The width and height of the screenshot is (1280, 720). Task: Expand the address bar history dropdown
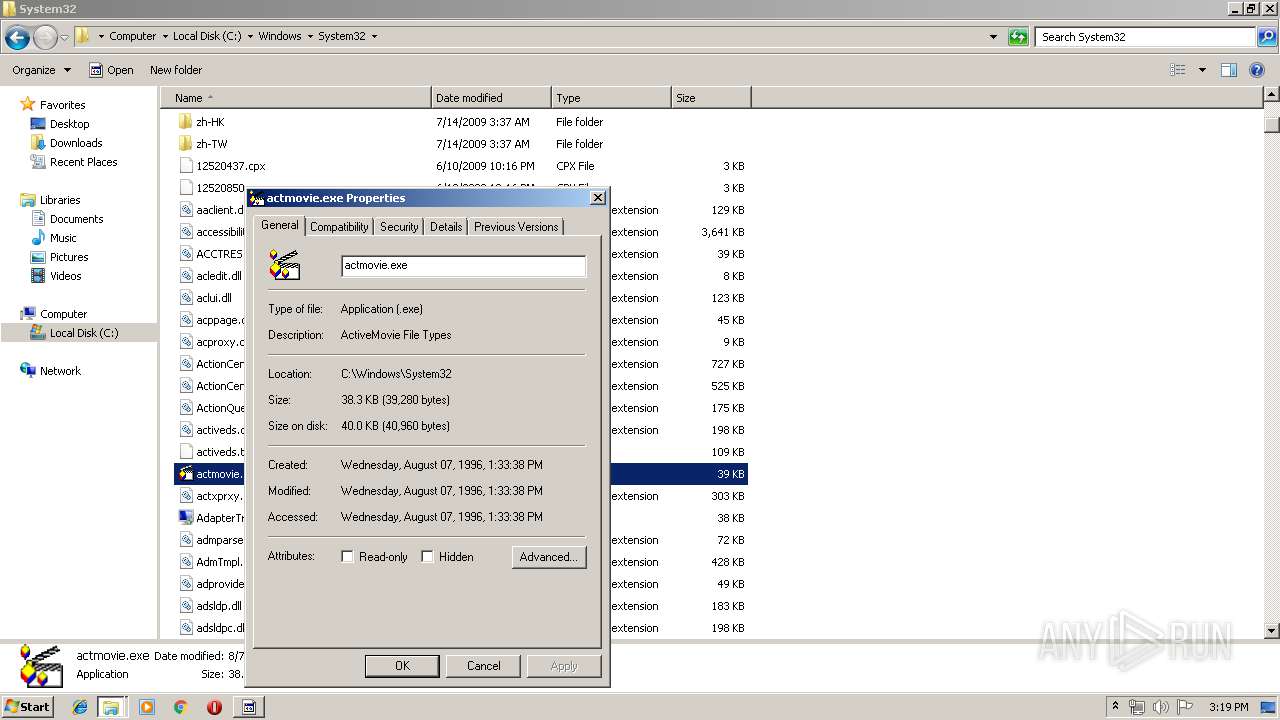993,37
